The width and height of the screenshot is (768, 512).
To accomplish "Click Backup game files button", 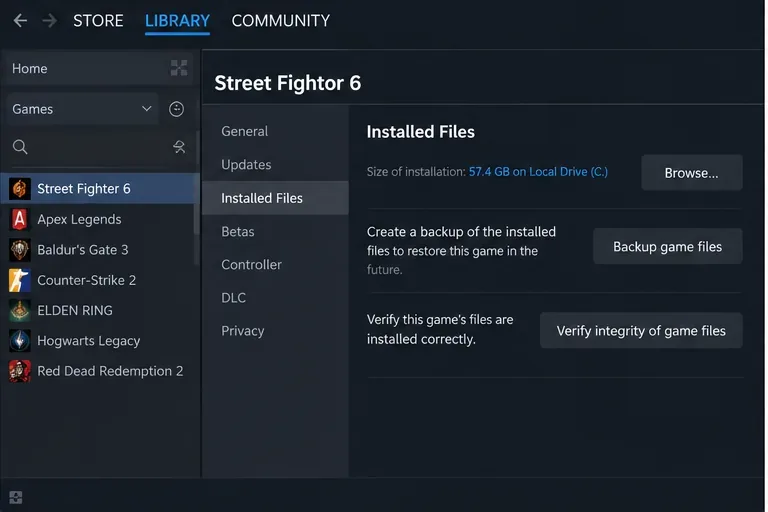I will click(668, 246).
